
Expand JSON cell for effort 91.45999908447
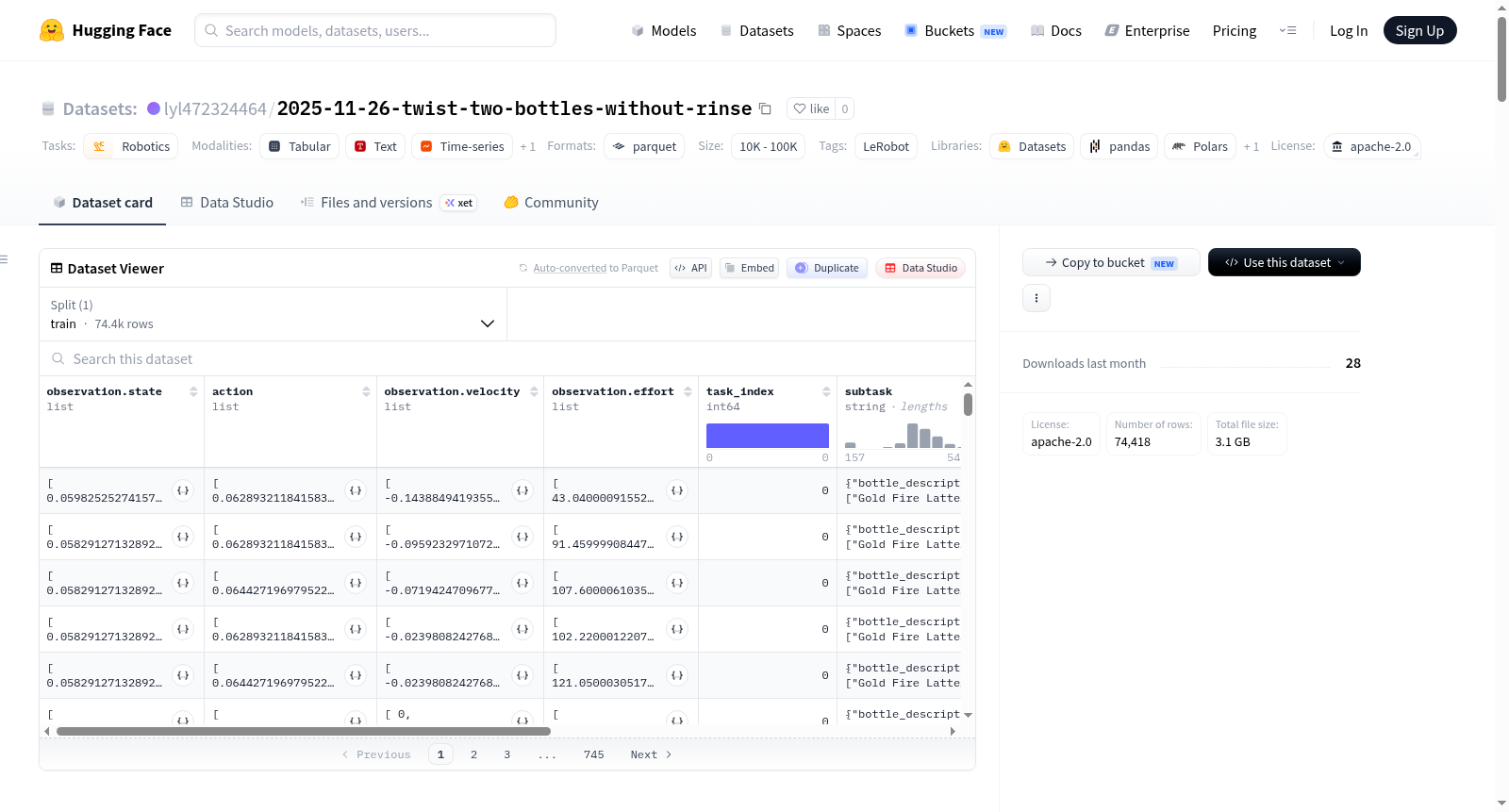click(677, 537)
